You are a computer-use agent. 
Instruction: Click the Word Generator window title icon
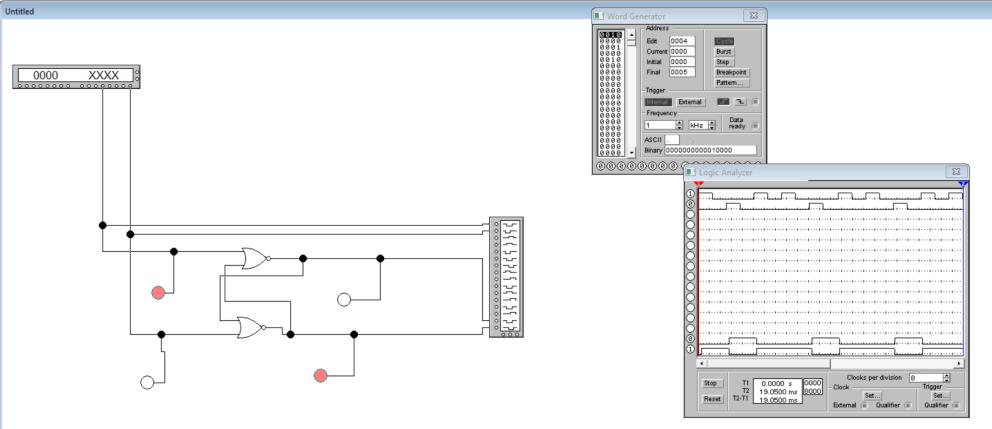(x=599, y=16)
